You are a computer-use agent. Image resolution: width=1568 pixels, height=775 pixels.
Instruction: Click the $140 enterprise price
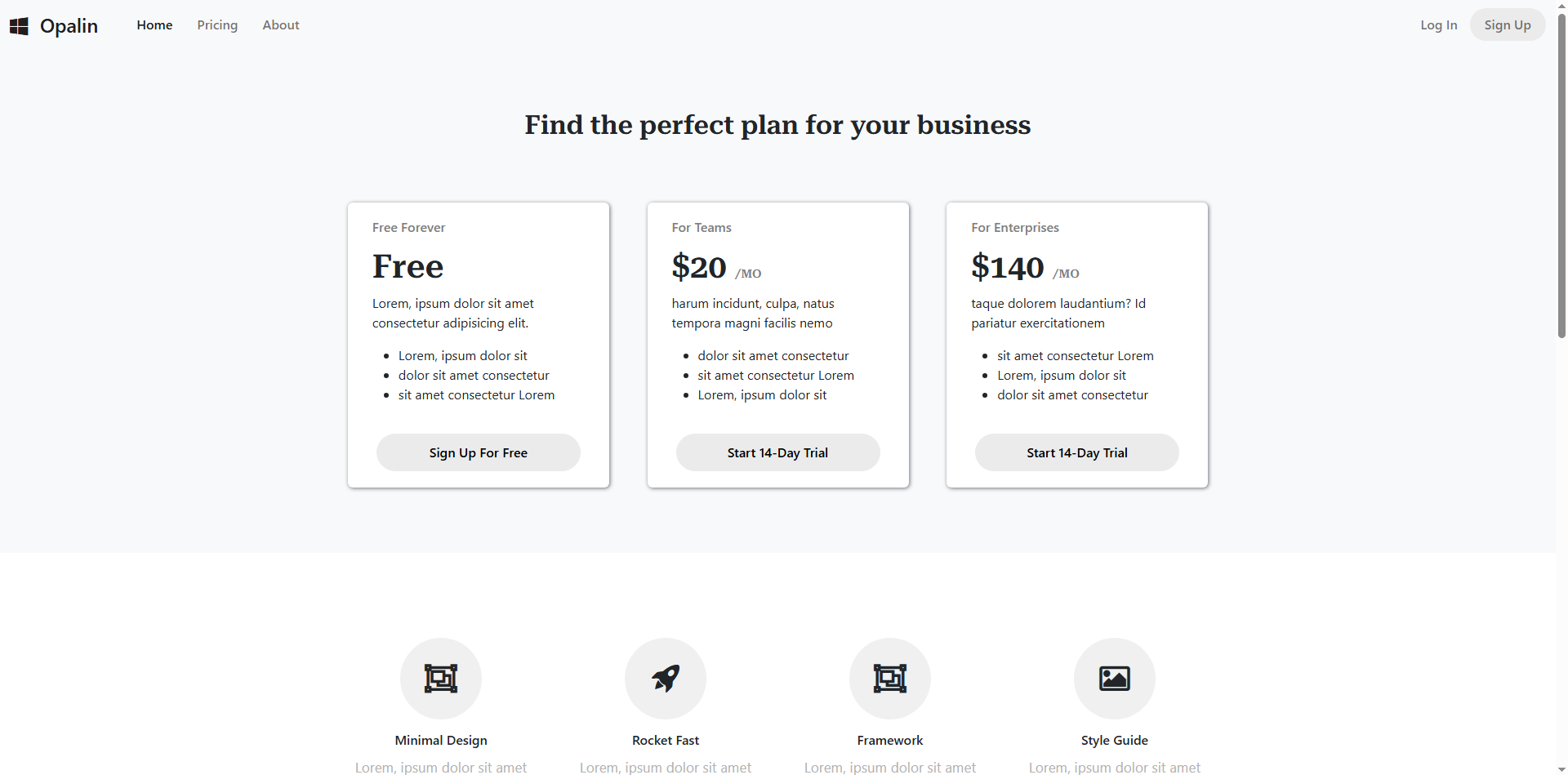(x=1008, y=267)
